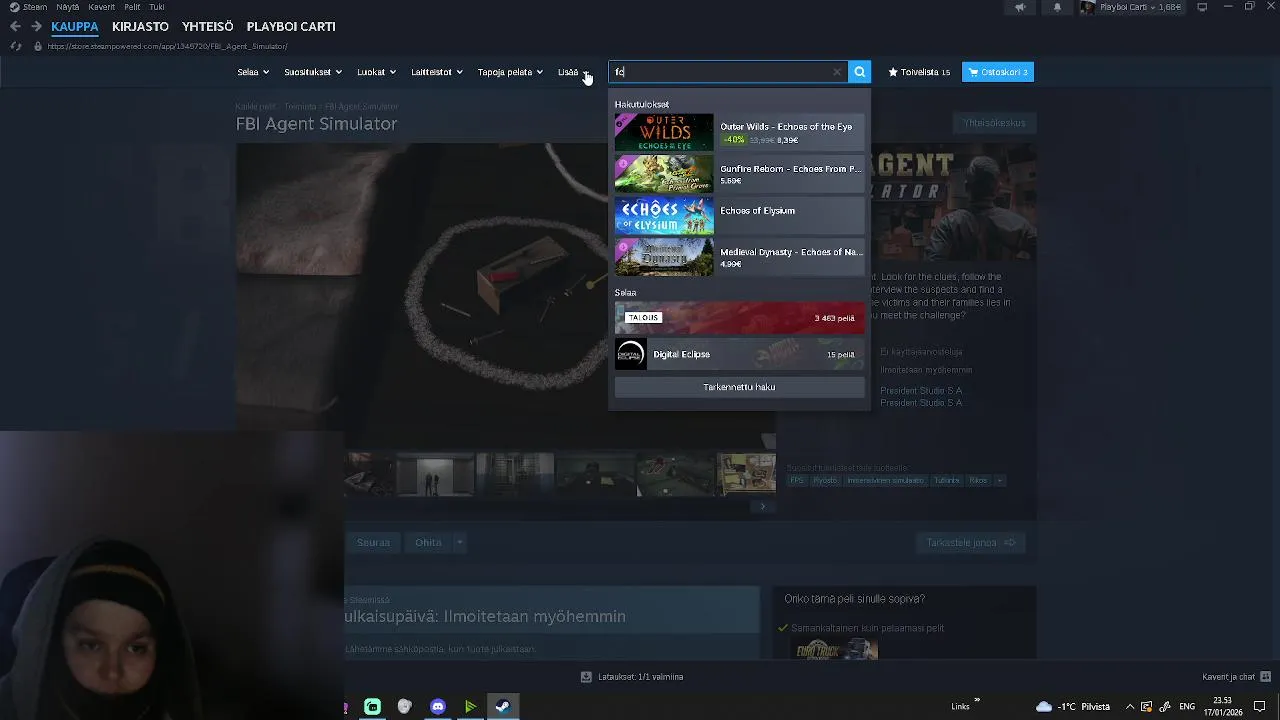The image size is (1280, 720).
Task: Select Echoes of Elysium search result
Action: tap(739, 216)
